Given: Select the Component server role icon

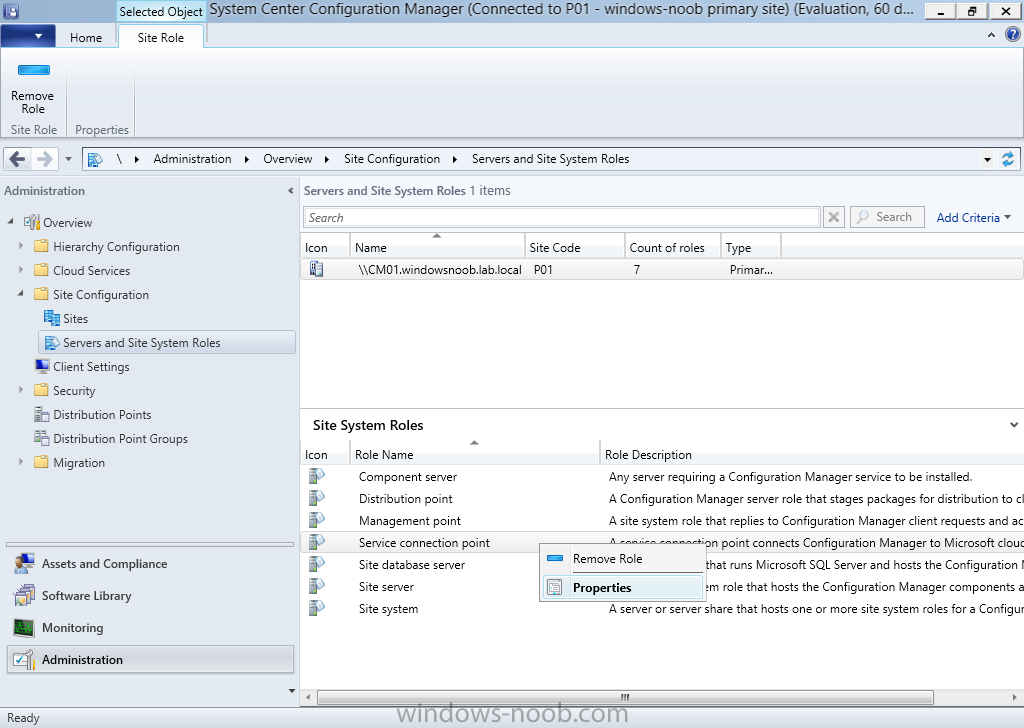Looking at the screenshot, I should pyautogui.click(x=317, y=476).
